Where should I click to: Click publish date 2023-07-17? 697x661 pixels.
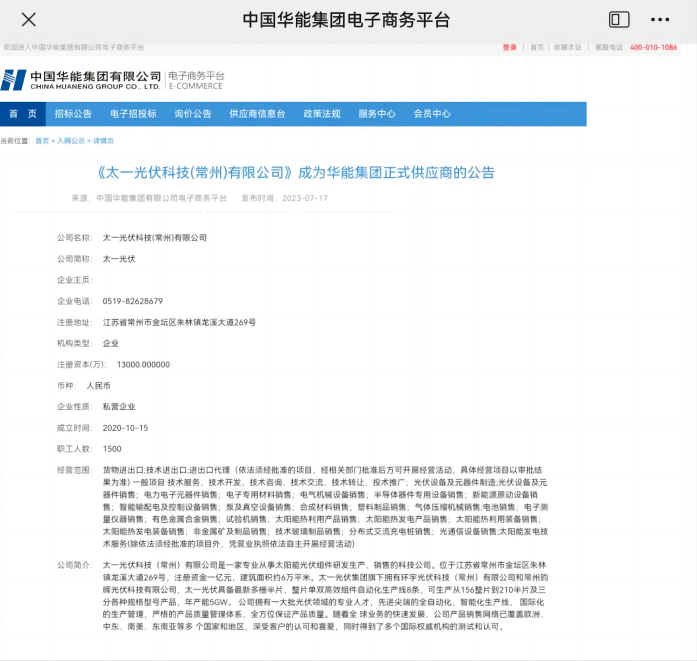point(305,198)
